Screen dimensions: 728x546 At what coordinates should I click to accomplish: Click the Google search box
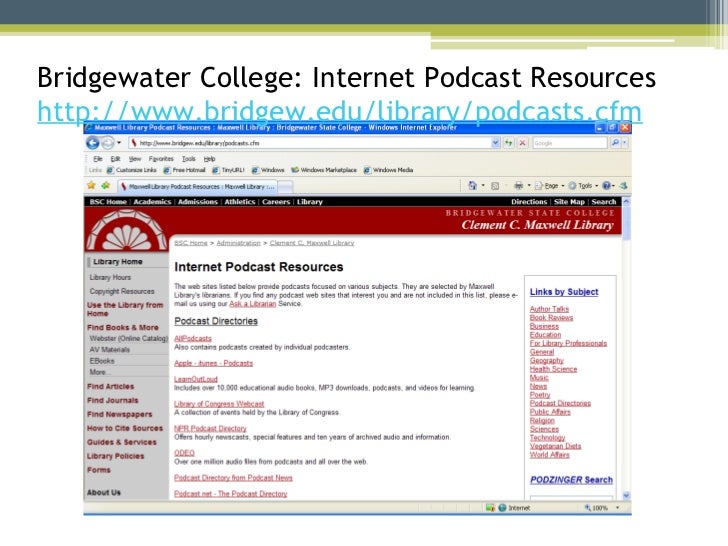point(569,143)
